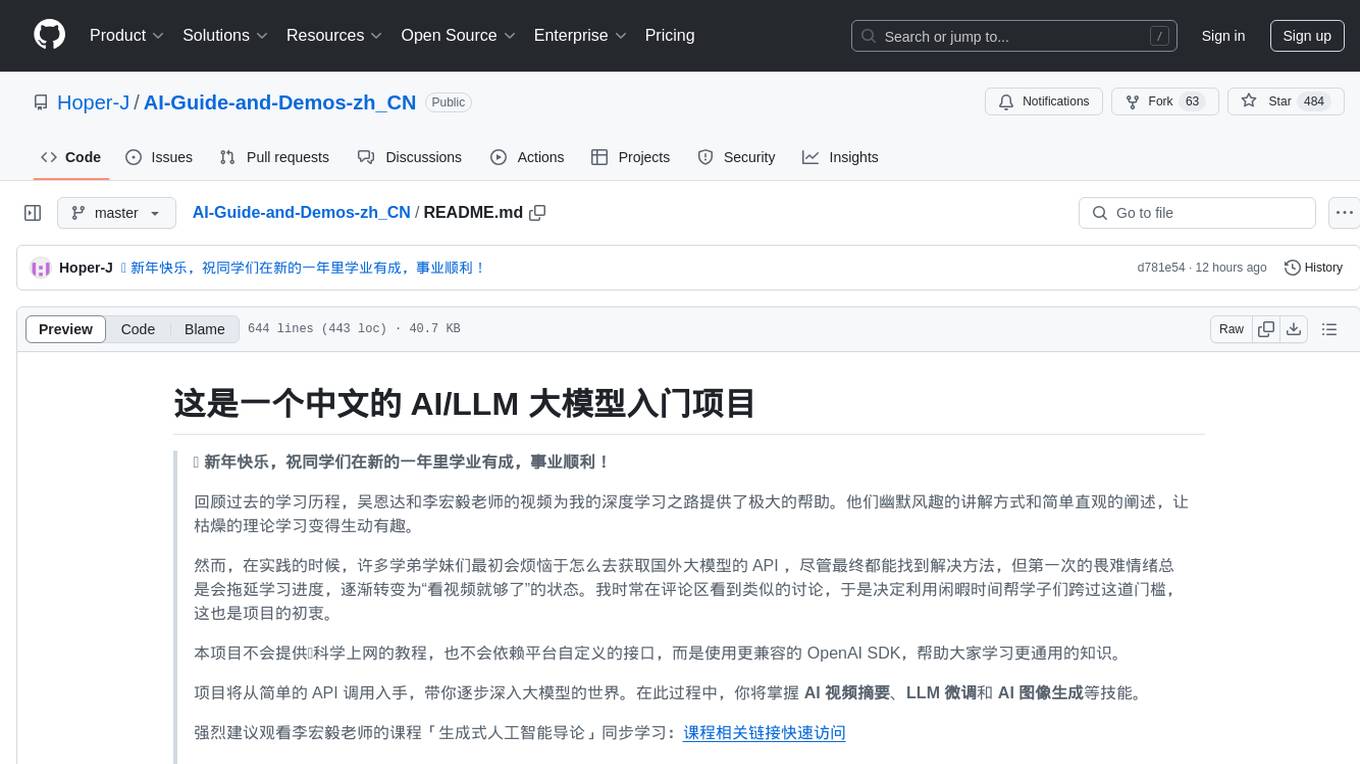Select the Blame view

(x=205, y=329)
